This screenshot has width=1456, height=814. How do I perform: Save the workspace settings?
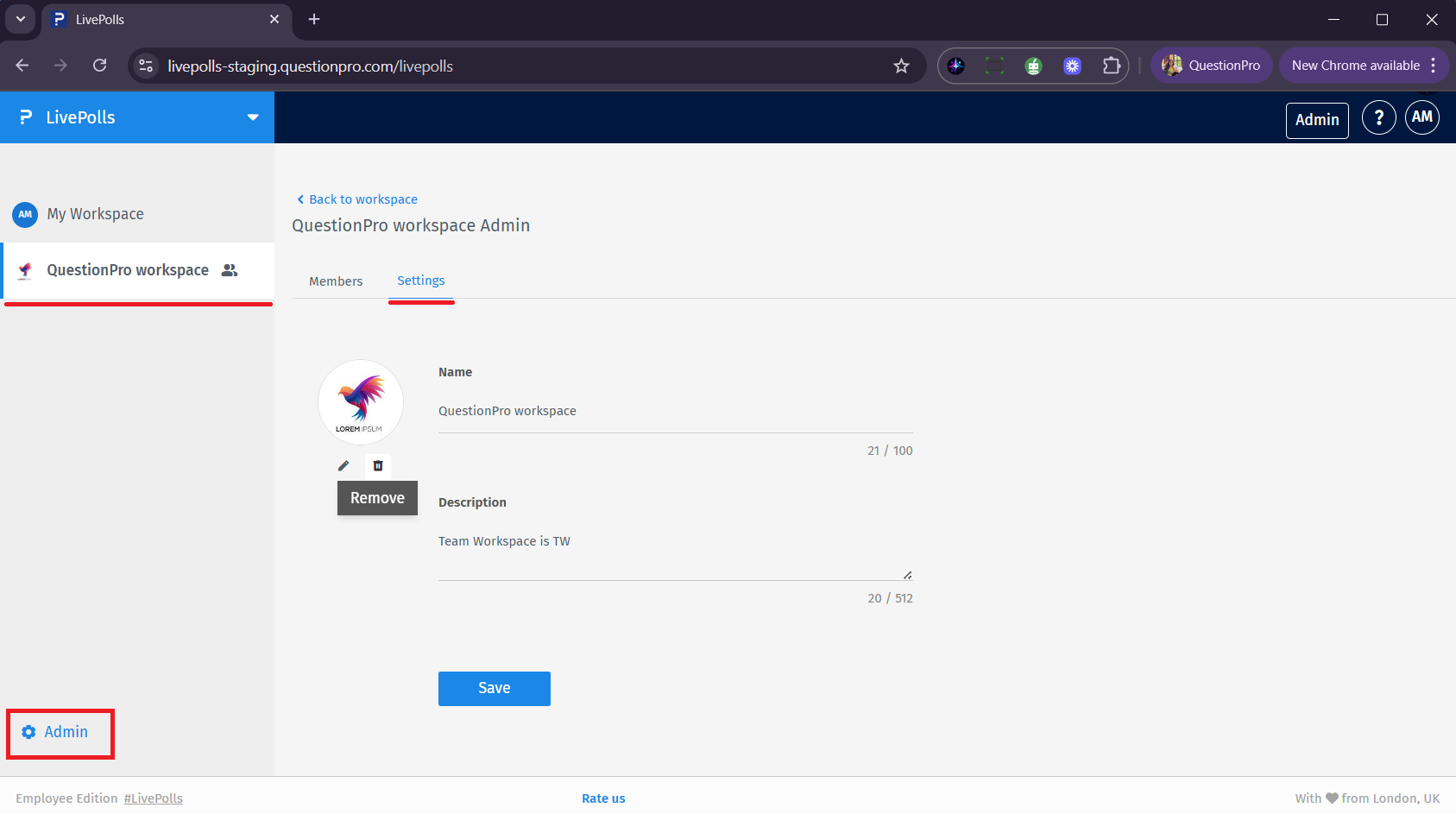(x=495, y=689)
